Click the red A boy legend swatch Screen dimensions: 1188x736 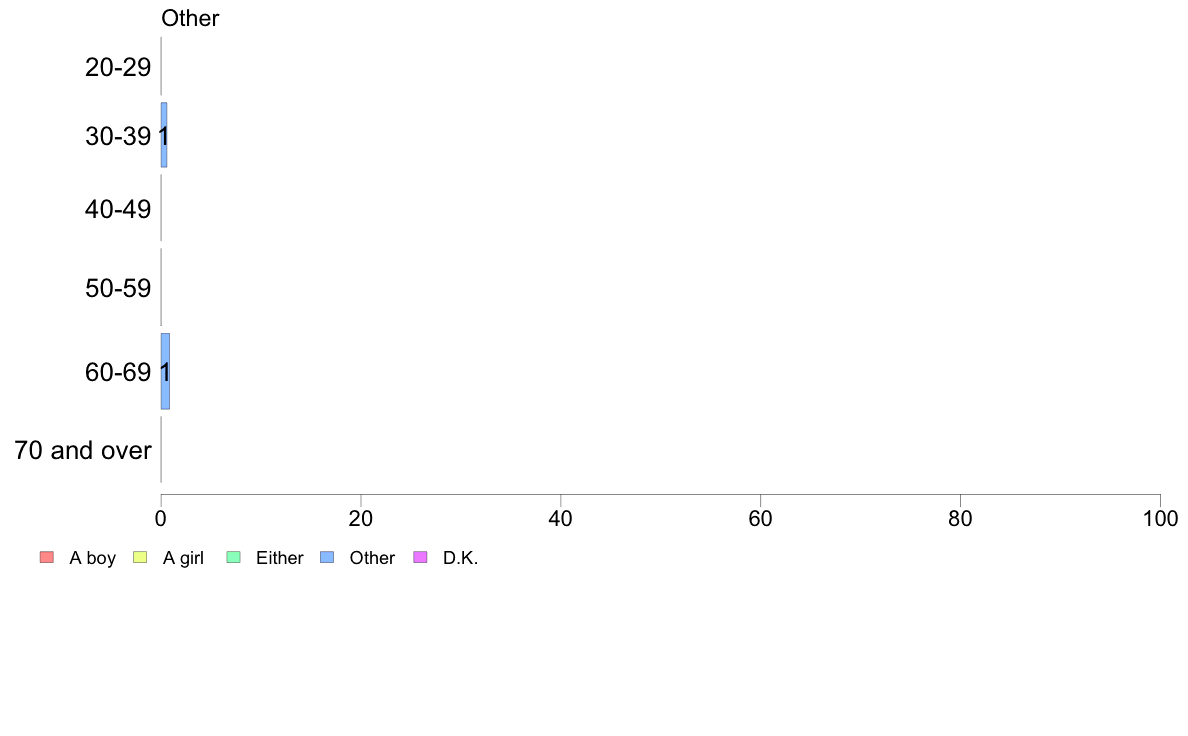point(47,557)
